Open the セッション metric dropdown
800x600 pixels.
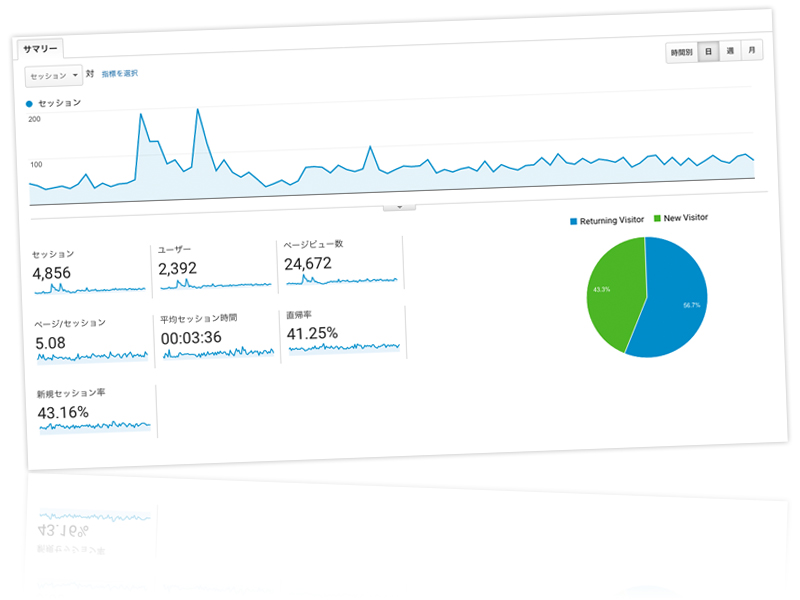(x=54, y=76)
